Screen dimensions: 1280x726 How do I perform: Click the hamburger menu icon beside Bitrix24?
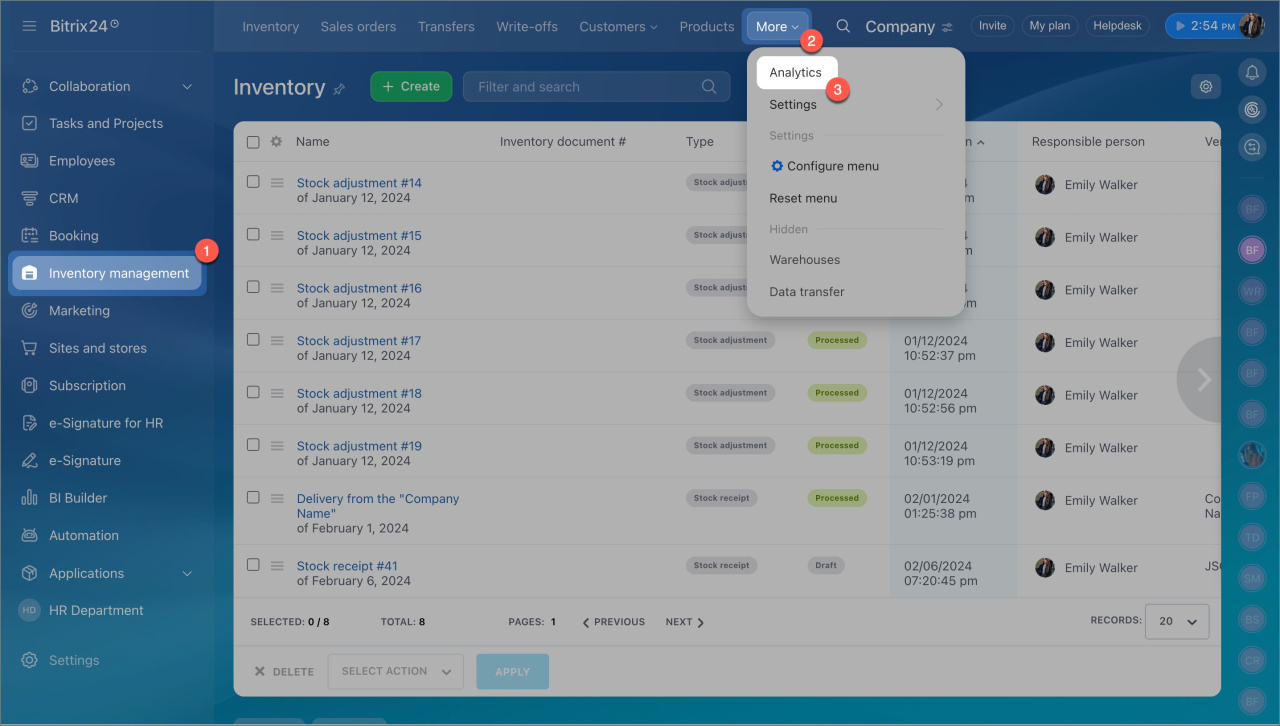point(29,25)
